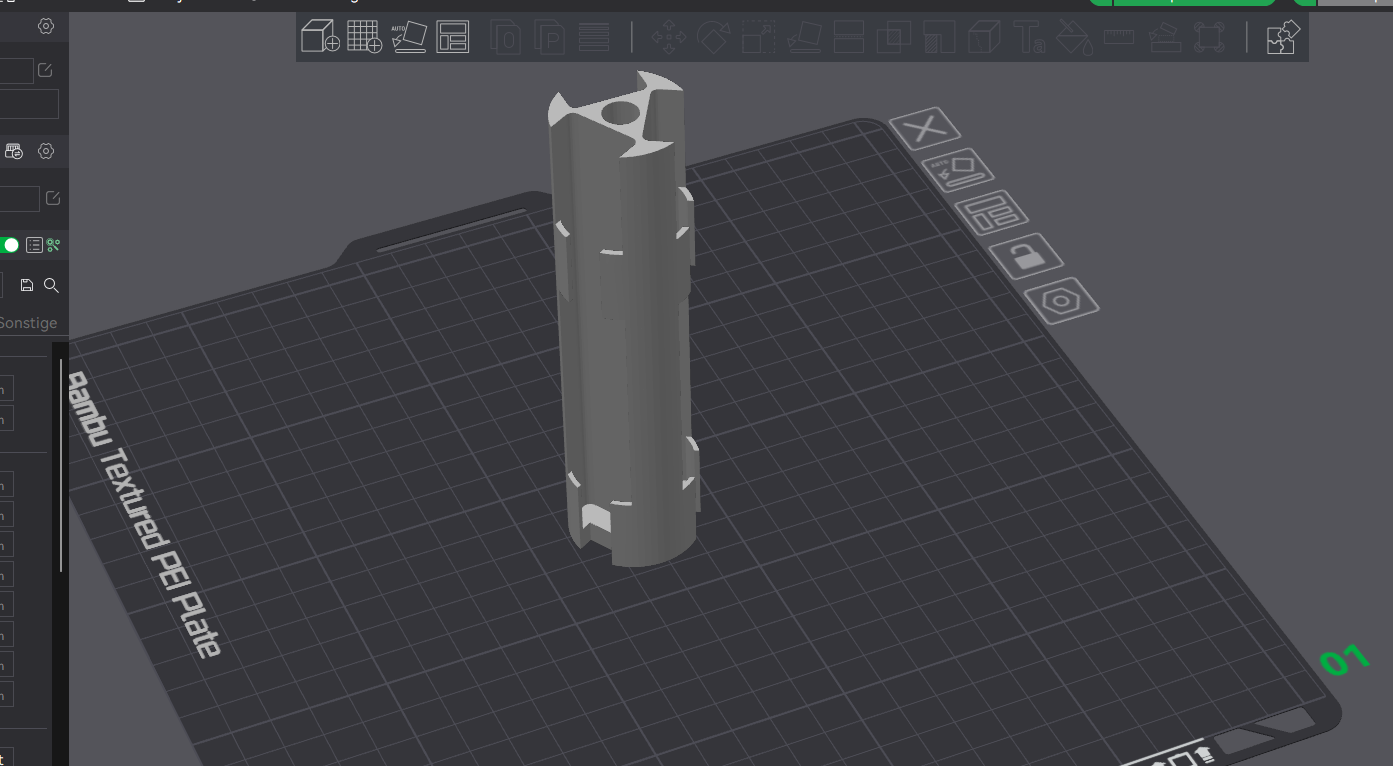1393x766 pixels.
Task: Arrange objects on this plate only
Action: click(x=991, y=213)
